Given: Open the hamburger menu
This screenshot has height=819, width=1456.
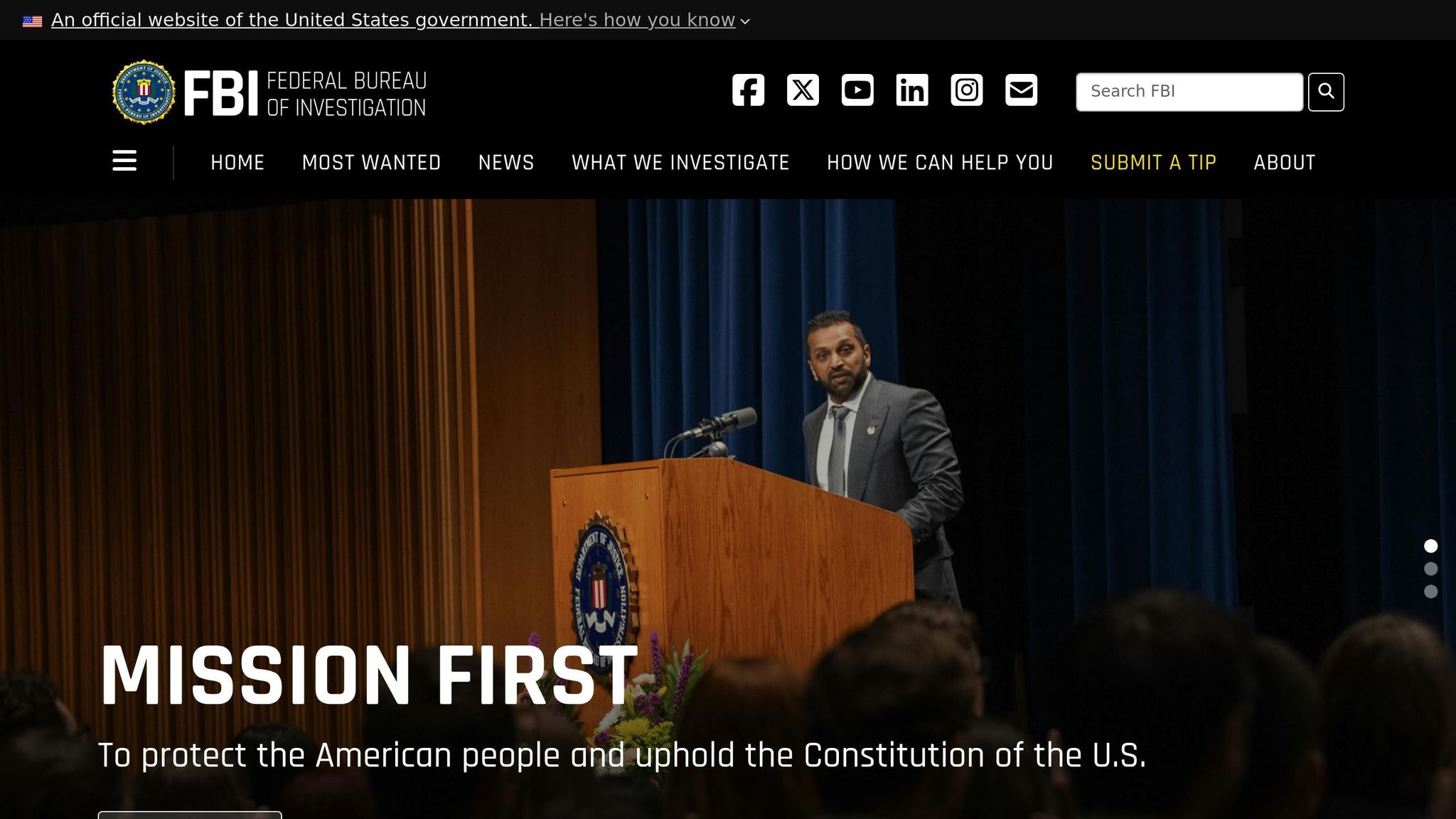Looking at the screenshot, I should click(124, 161).
